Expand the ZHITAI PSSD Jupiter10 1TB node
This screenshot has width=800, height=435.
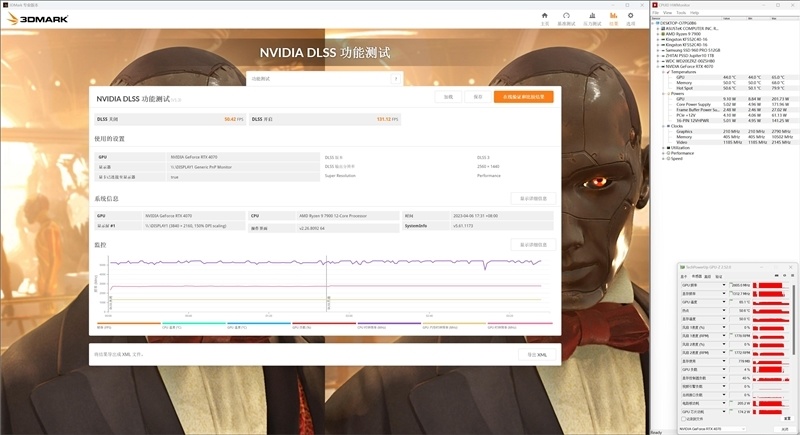658,56
